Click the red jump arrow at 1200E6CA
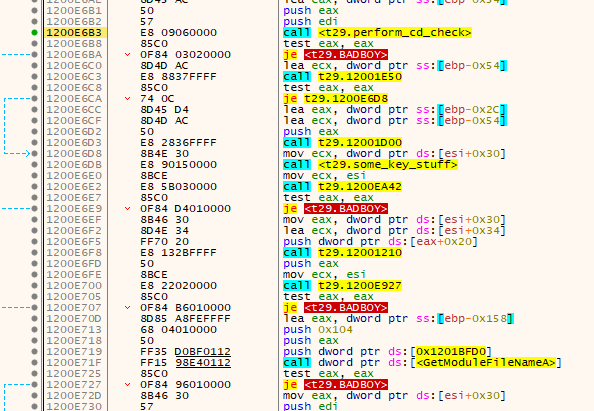Image resolution: width=594 pixels, height=411 pixels. pos(128,98)
